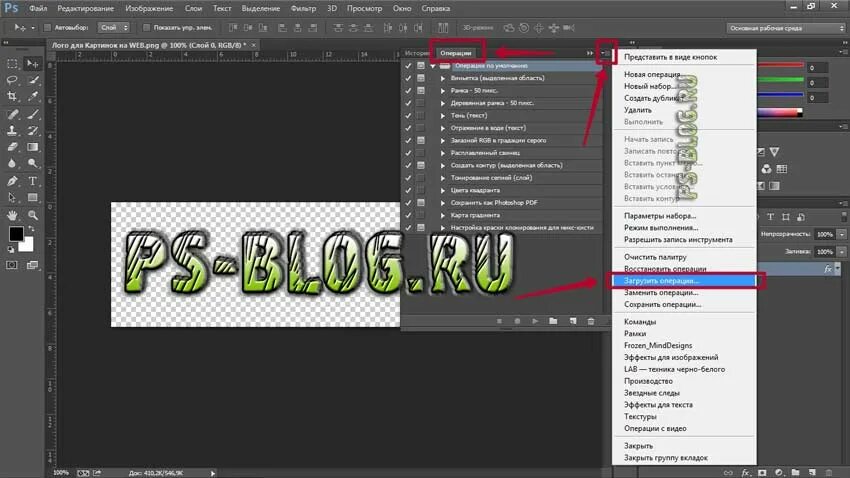This screenshot has width=850, height=478.
Task: Select the Quick Selection tool
Action: [x=33, y=80]
